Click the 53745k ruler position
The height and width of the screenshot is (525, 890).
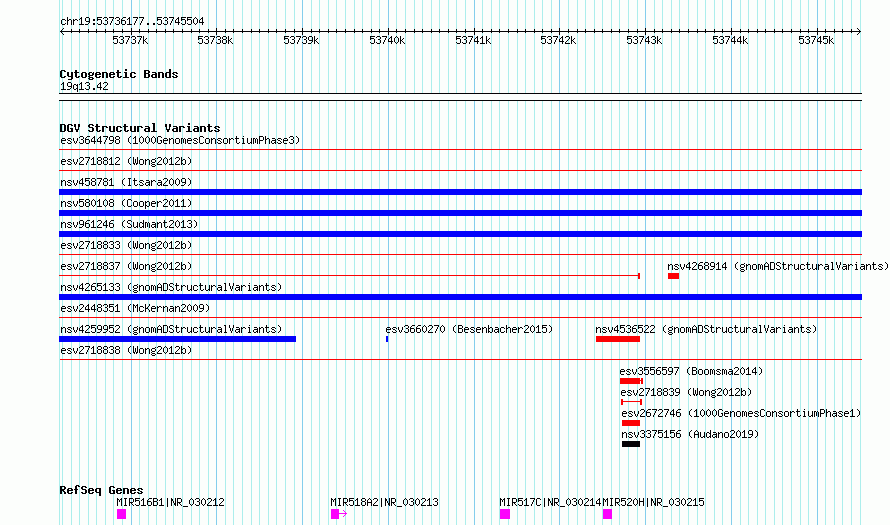816,40
